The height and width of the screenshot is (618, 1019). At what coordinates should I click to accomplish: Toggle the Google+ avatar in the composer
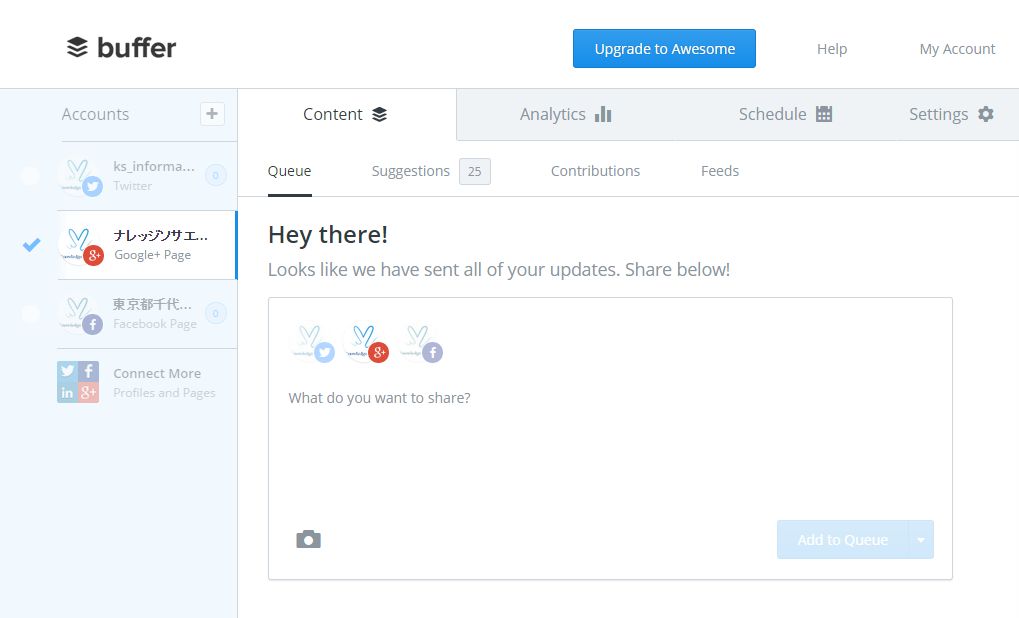point(365,342)
